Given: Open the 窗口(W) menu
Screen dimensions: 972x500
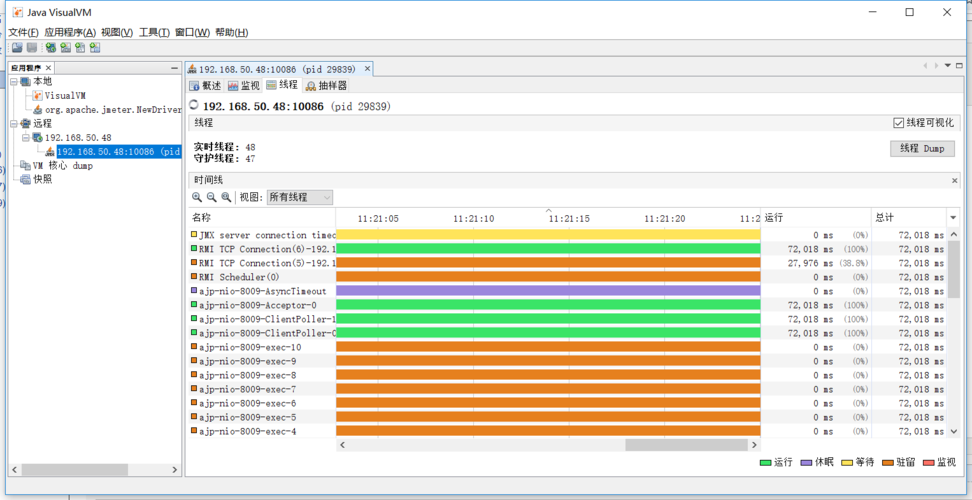Looking at the screenshot, I should point(193,32).
